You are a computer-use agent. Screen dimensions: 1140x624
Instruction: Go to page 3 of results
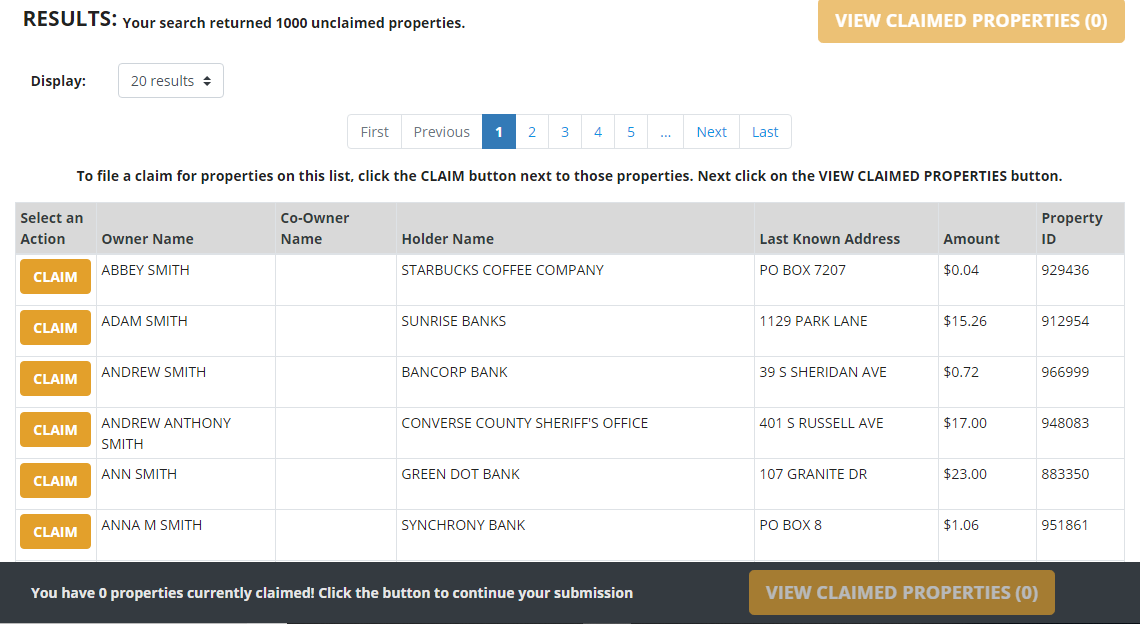click(564, 131)
